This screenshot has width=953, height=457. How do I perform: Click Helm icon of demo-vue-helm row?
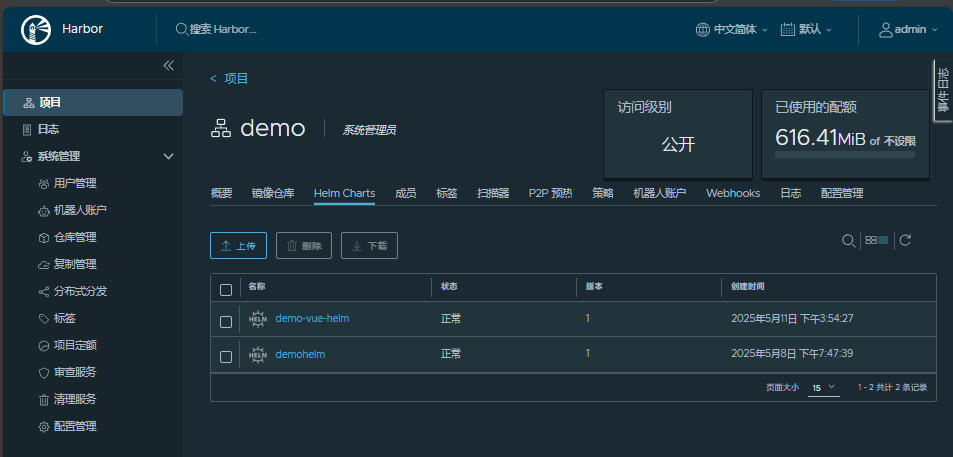258,318
